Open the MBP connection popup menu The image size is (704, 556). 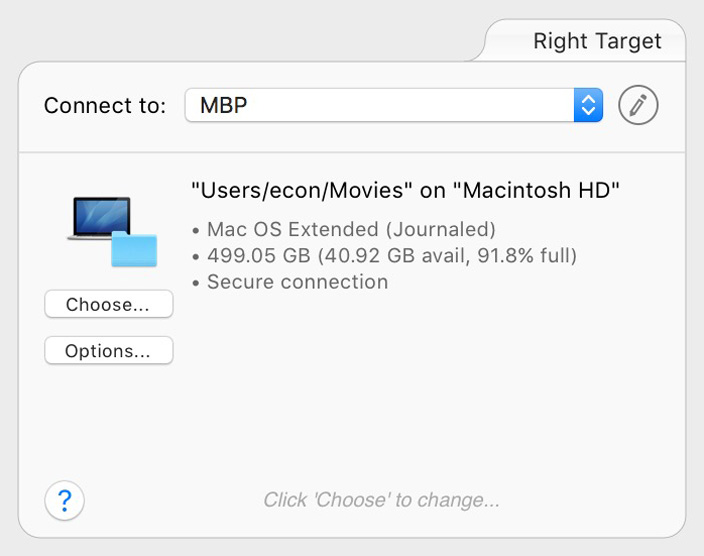pos(394,105)
